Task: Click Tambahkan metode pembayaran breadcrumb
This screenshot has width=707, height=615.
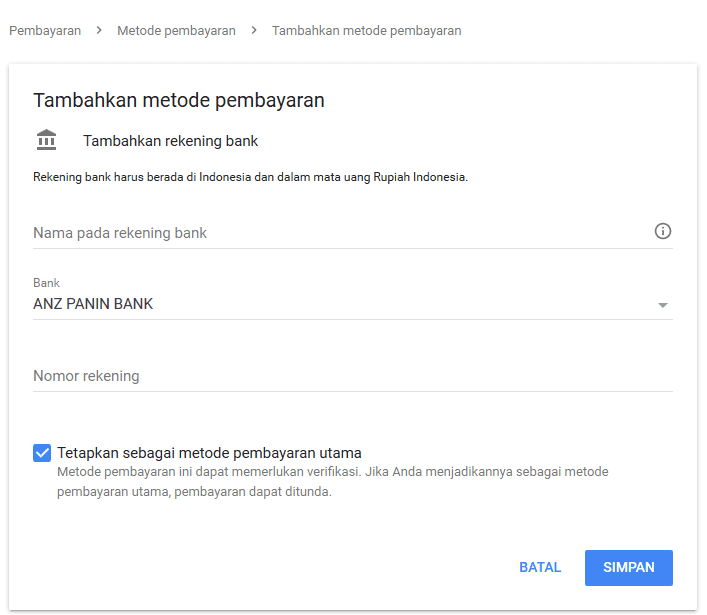Action: coord(366,31)
